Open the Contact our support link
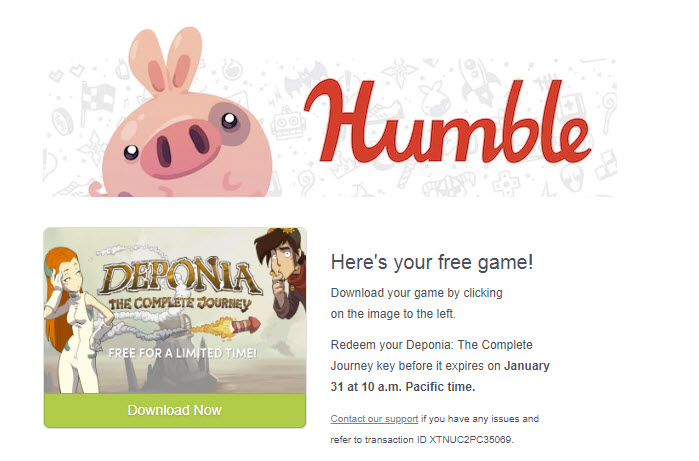The width and height of the screenshot is (699, 461). (x=374, y=419)
